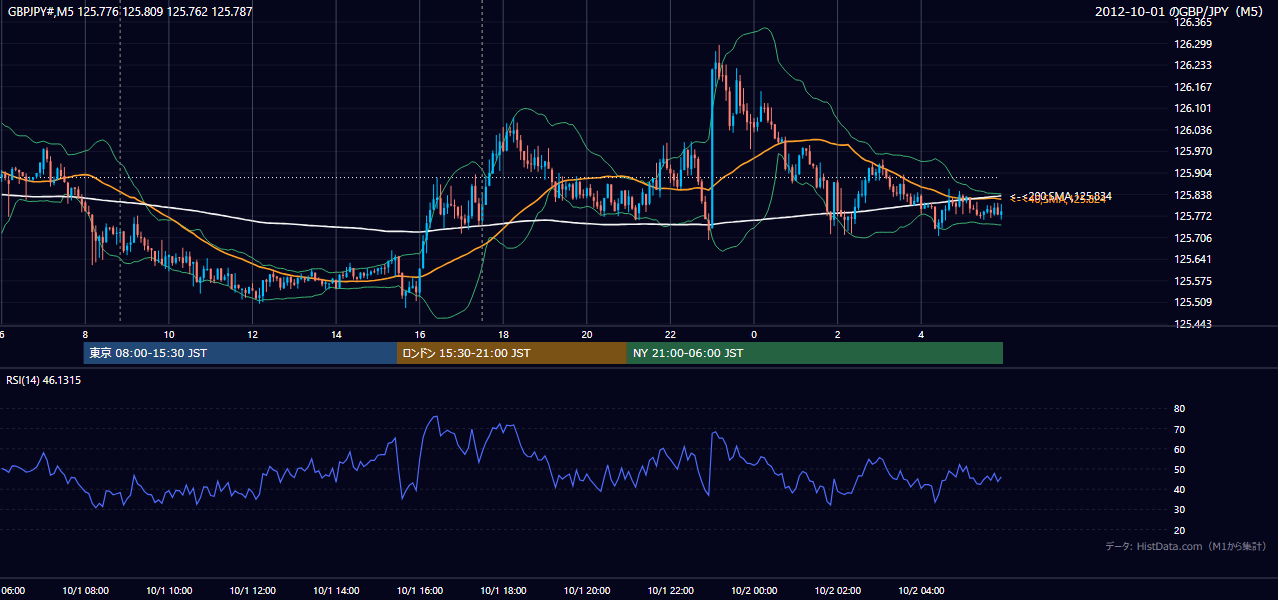This screenshot has height=600, width=1278.
Task: Click price axis label 125.641
Action: [1192, 260]
